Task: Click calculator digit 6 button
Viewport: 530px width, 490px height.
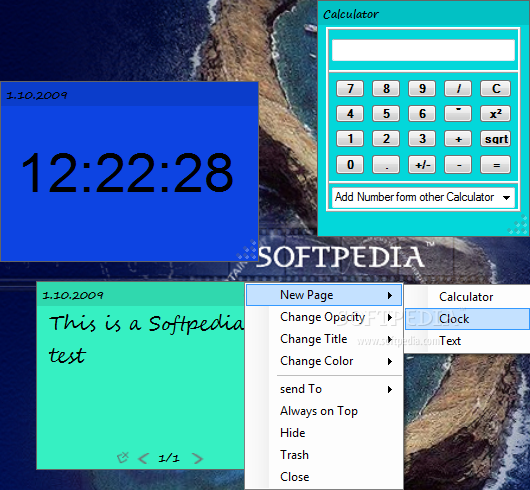Action: click(x=422, y=114)
